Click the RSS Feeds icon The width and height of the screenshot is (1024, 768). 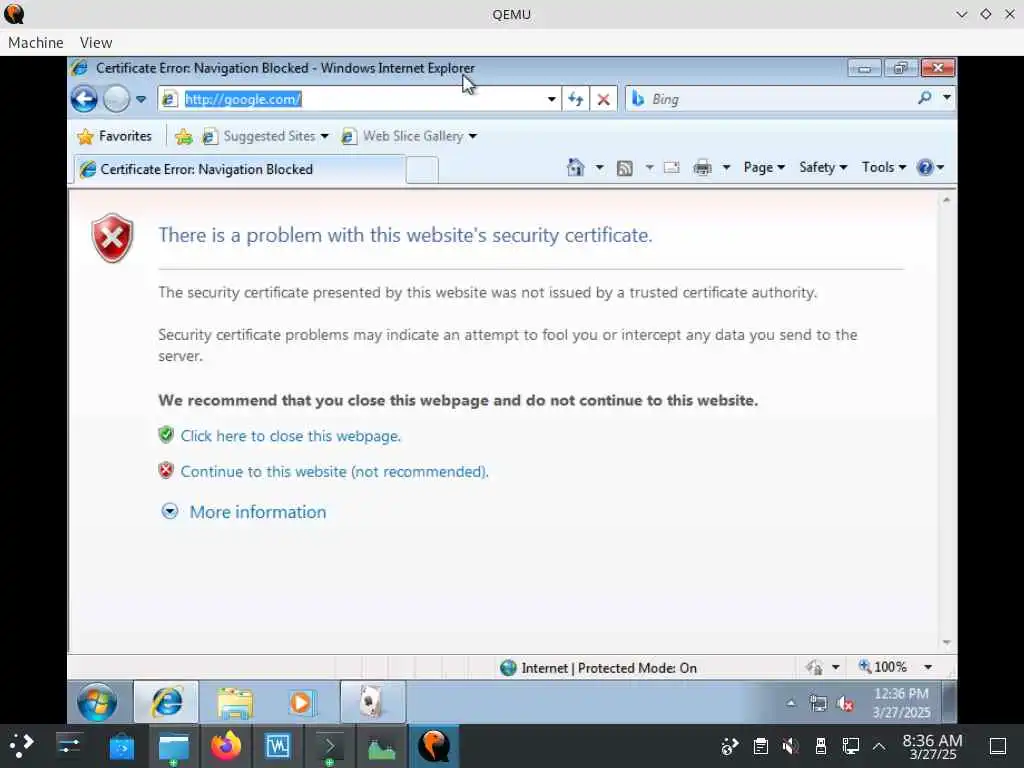[x=624, y=168]
